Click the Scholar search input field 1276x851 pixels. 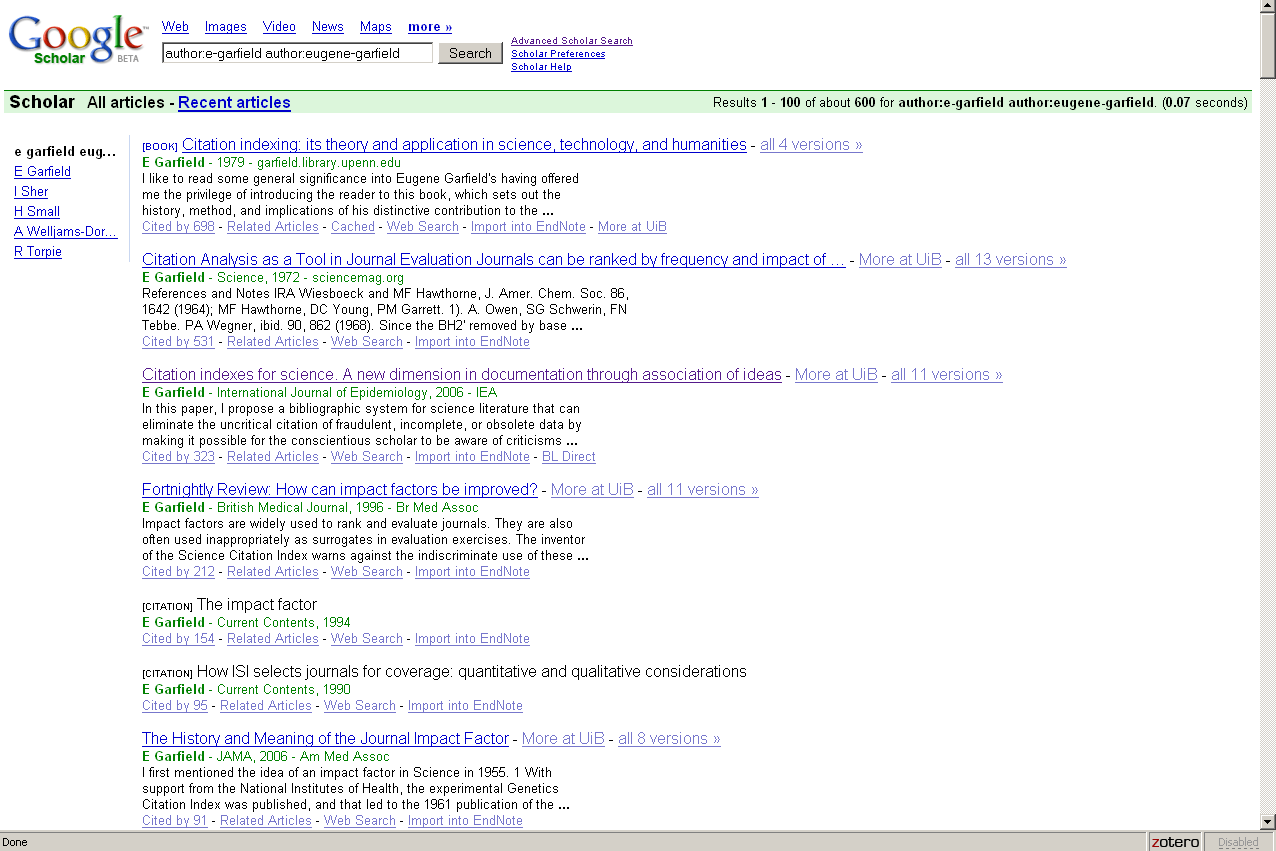click(x=297, y=53)
